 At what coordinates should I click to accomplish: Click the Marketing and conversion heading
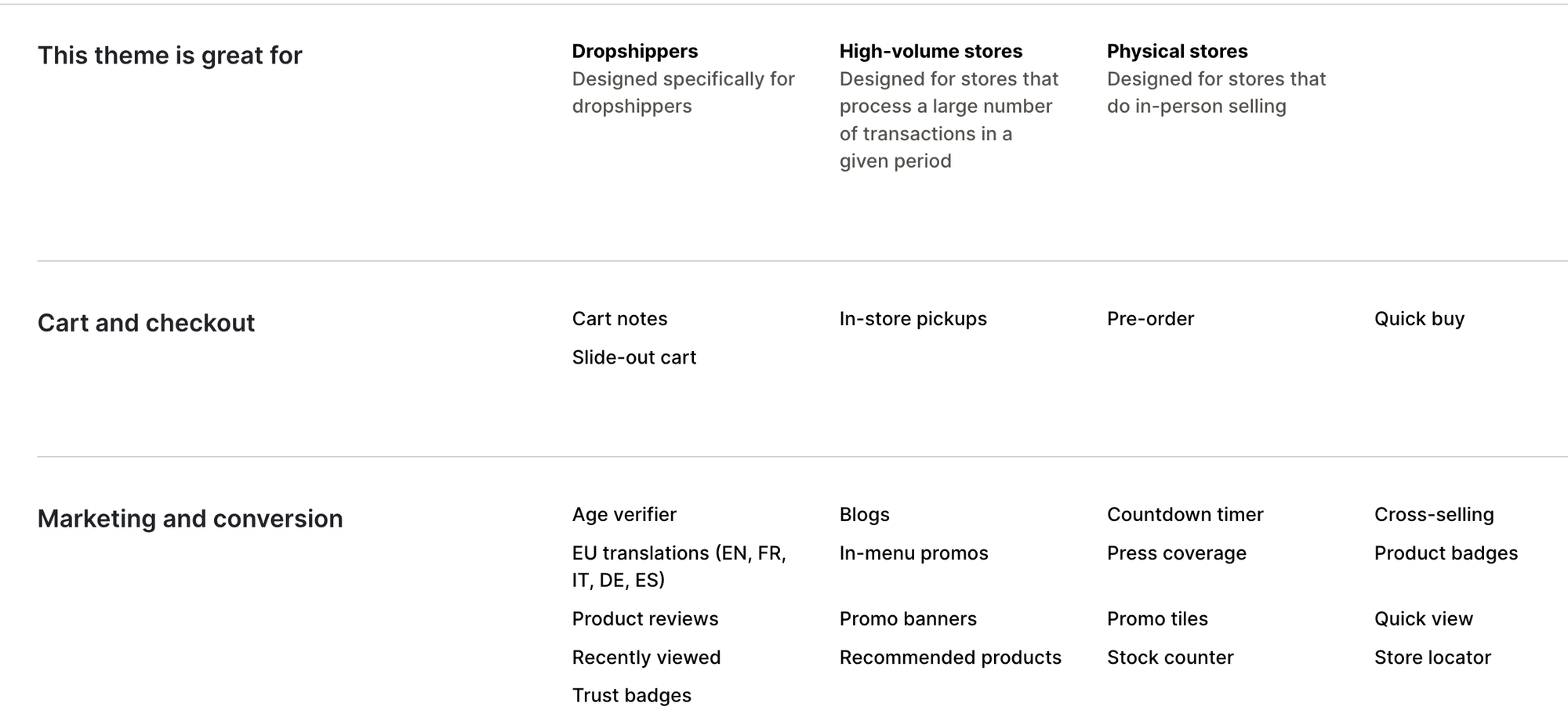[x=190, y=519]
